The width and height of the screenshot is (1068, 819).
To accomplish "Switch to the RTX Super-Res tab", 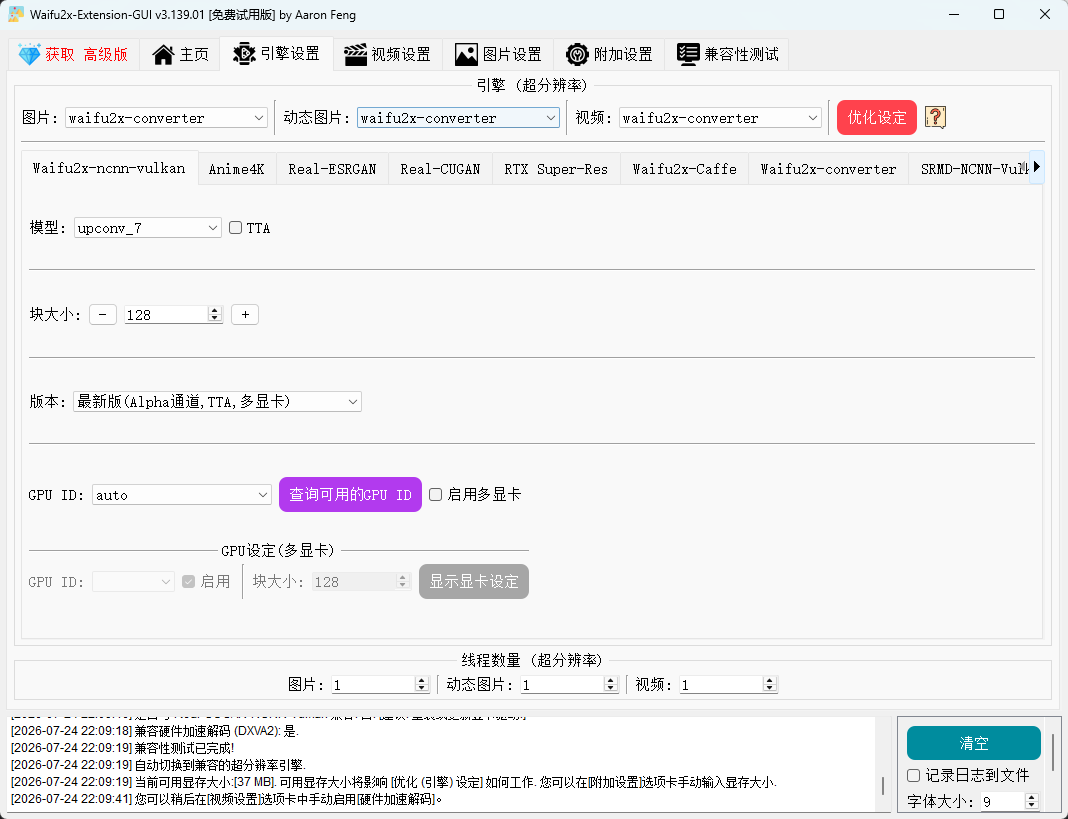I will (x=556, y=169).
